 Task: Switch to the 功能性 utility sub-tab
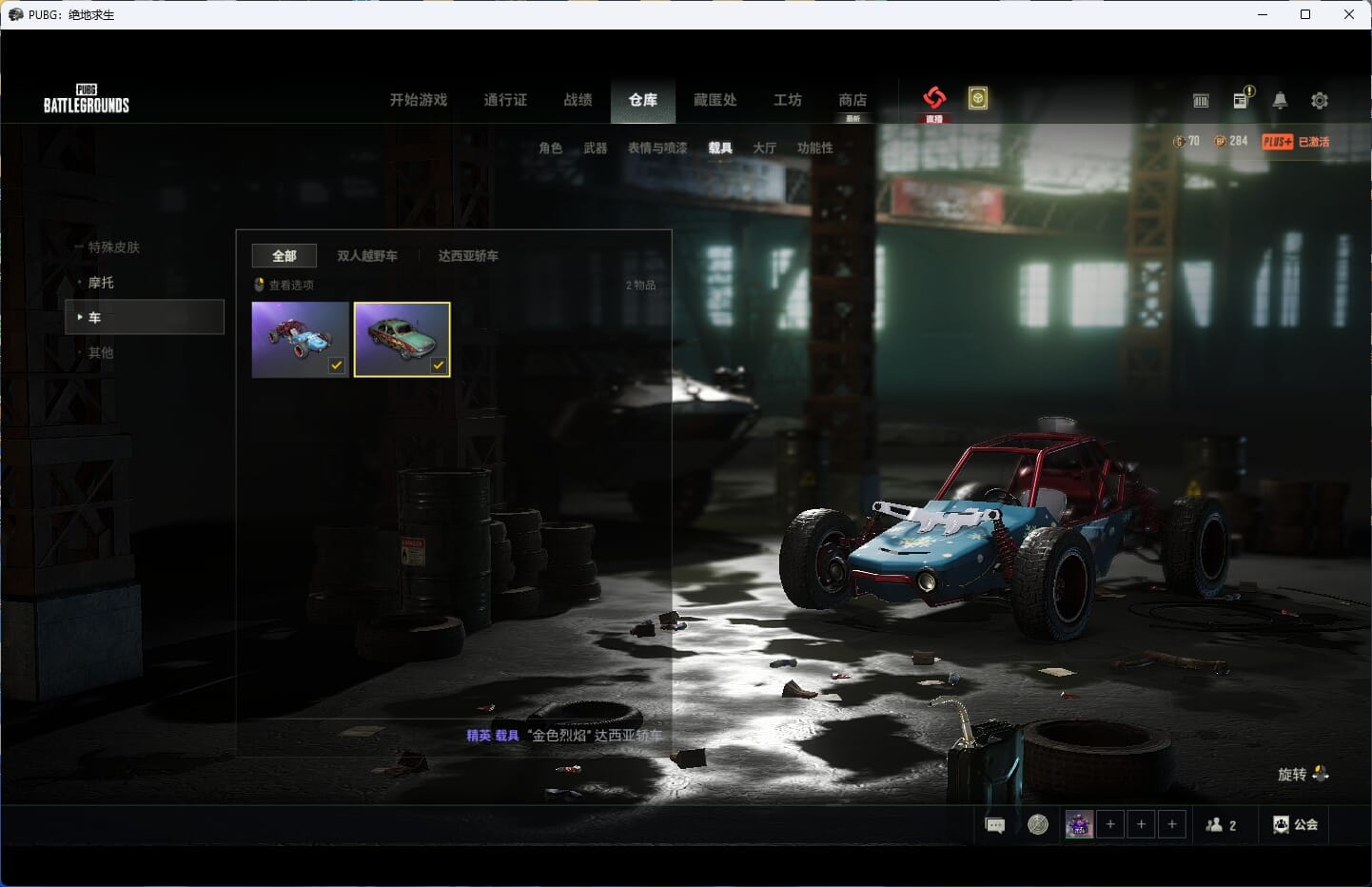815,148
